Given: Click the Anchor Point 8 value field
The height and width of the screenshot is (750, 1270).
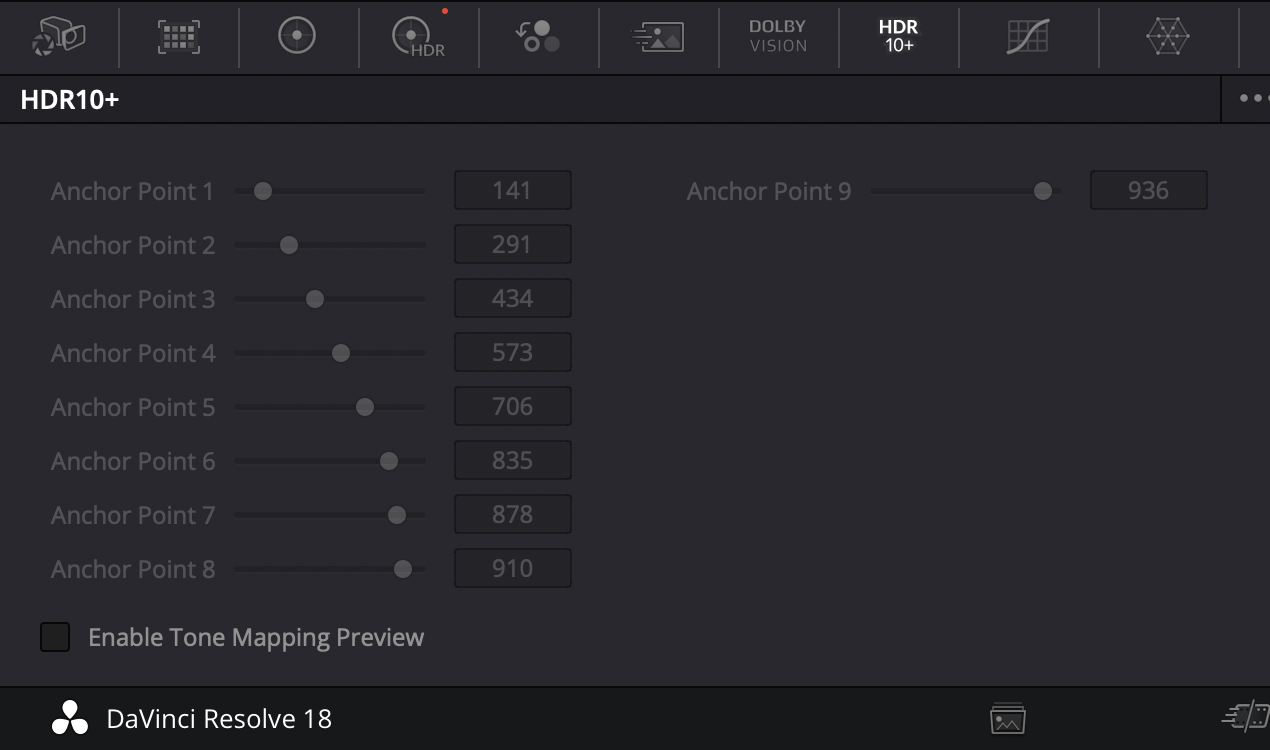Looking at the screenshot, I should coord(513,569).
